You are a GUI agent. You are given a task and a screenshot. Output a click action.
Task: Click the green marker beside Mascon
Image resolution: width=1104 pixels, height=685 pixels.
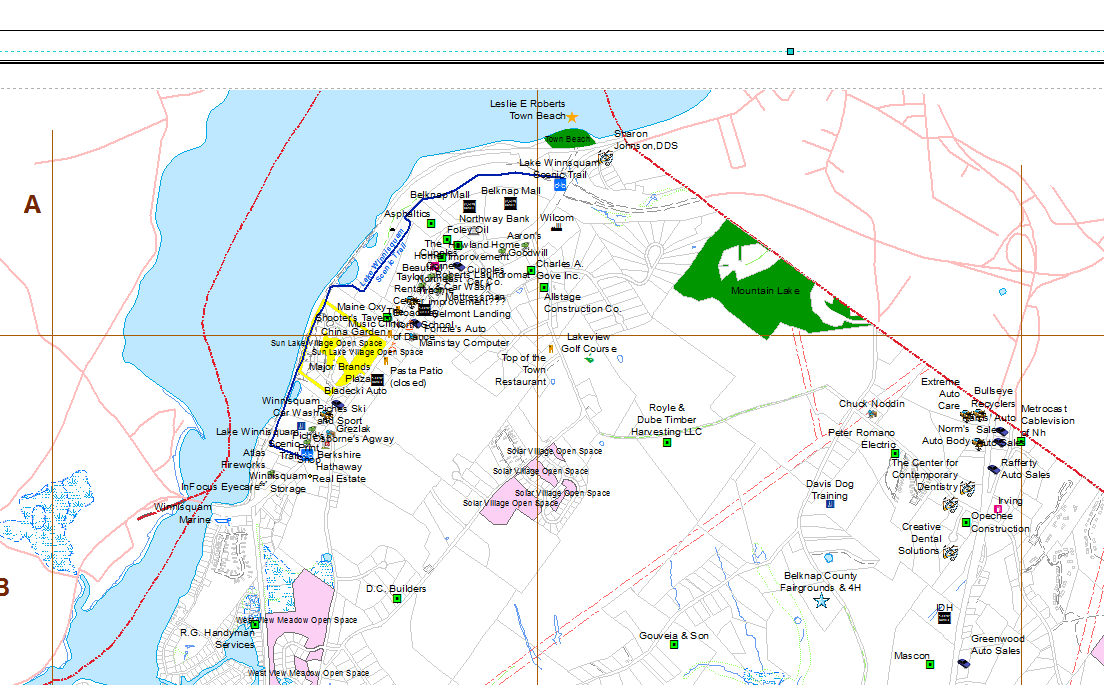click(x=930, y=664)
